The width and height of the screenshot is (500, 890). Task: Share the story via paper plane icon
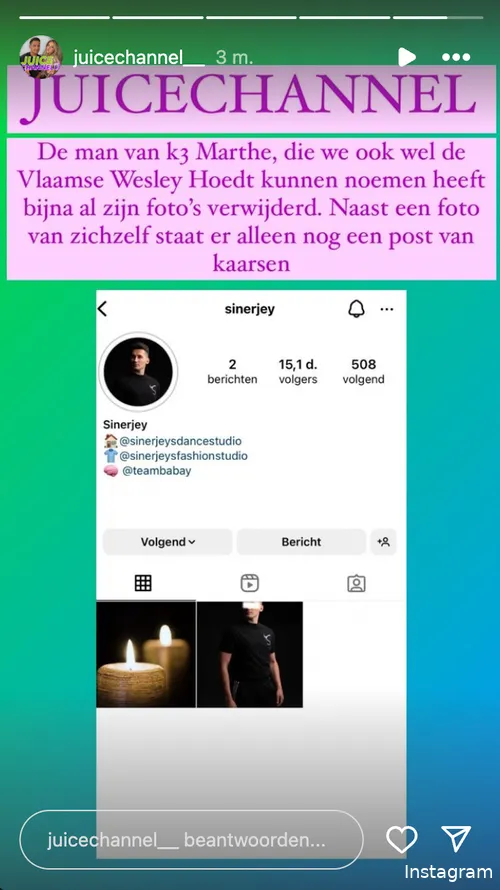pyautogui.click(x=456, y=839)
